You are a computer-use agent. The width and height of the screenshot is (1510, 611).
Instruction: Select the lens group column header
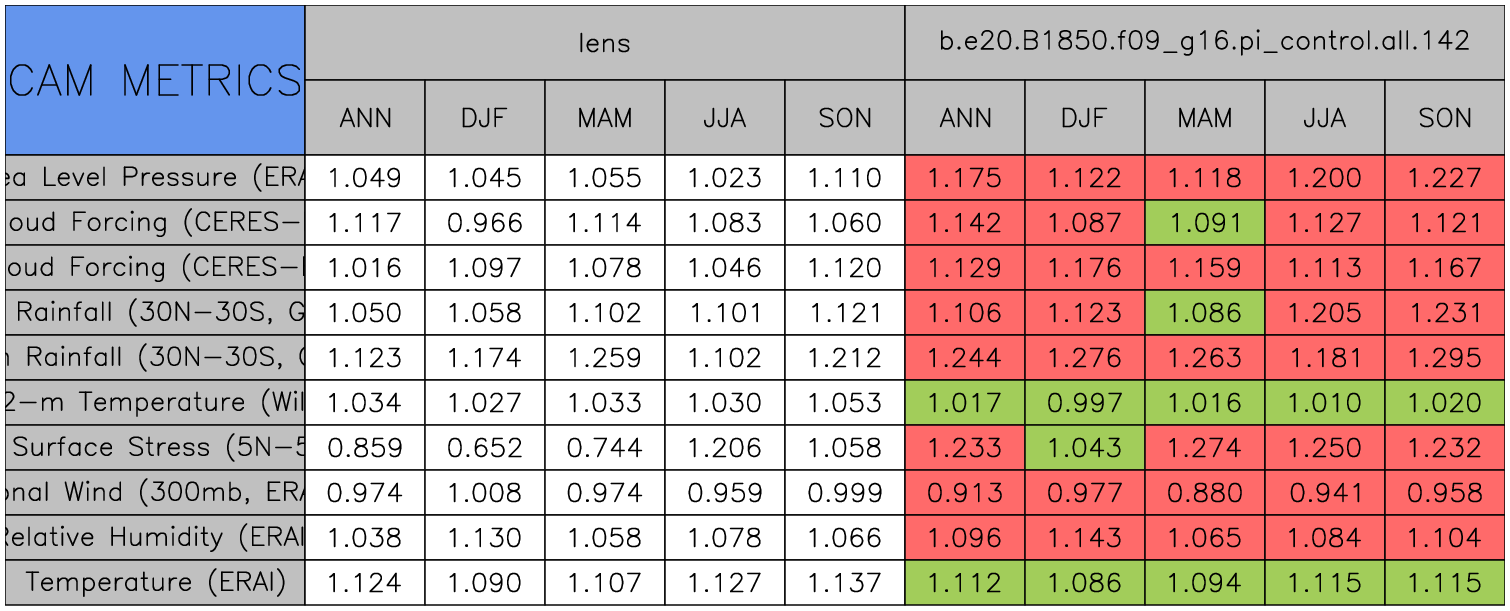point(604,42)
